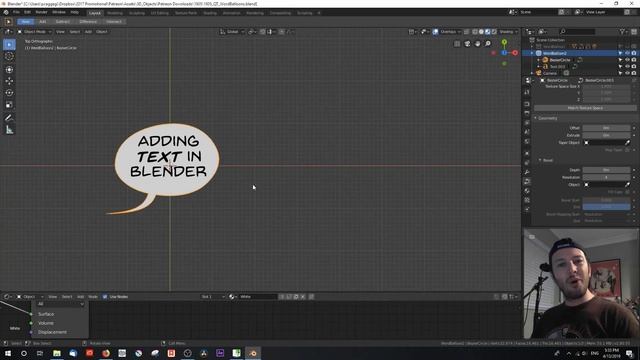The width and height of the screenshot is (640, 360).
Task: Click the red X axis gizmo
Action: point(515,53)
